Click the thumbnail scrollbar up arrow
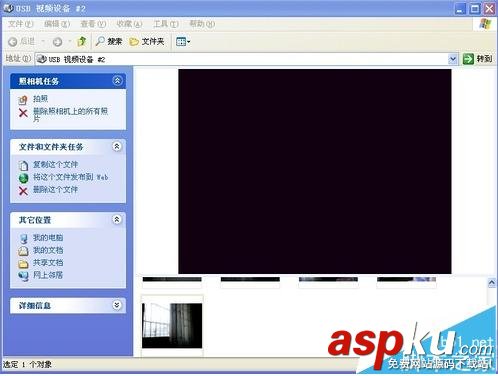Viewport: 498px width, 376px height. 492,283
